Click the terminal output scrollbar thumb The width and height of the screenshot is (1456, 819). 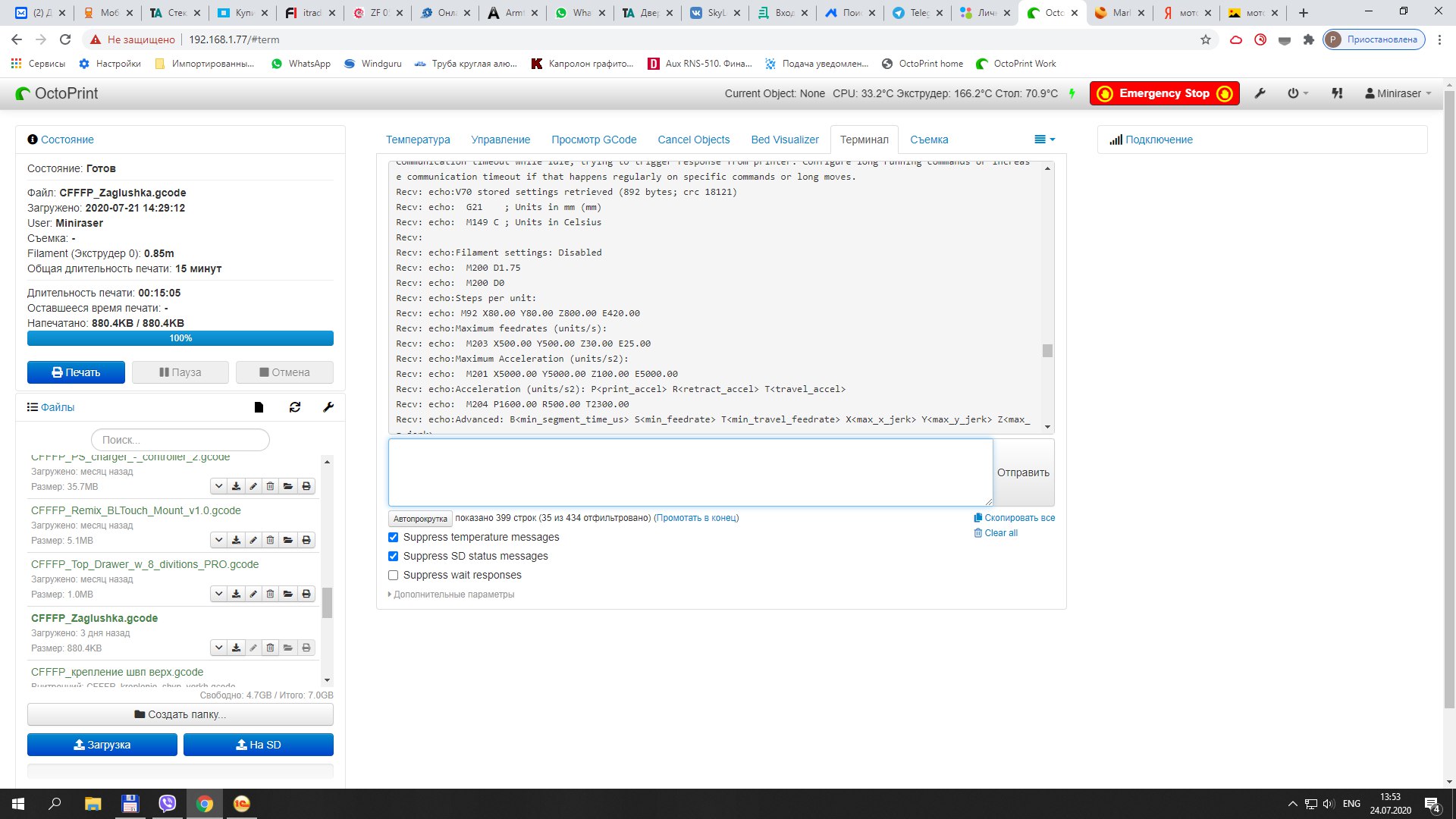[1047, 350]
